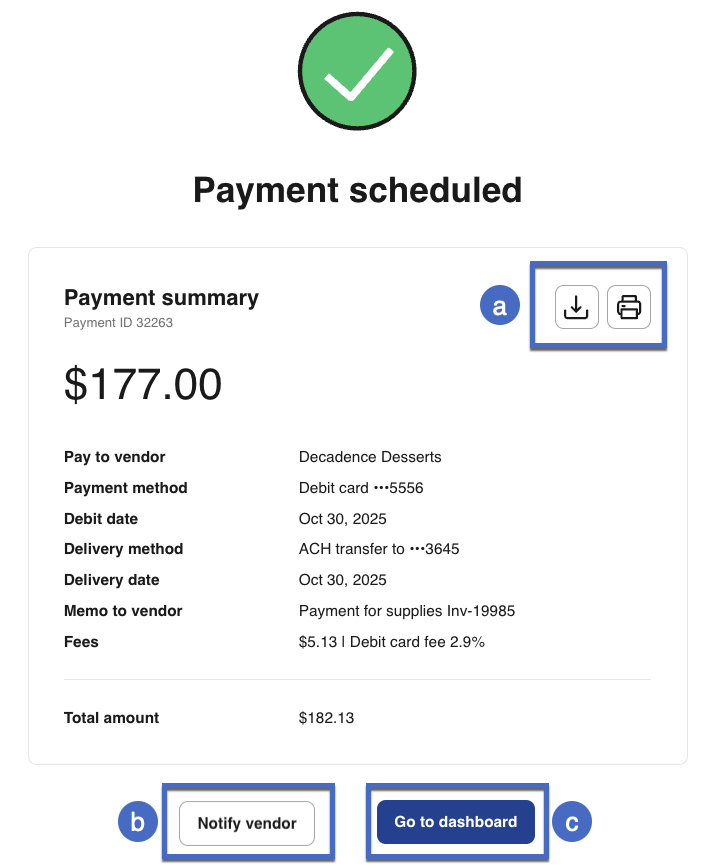Image resolution: width=716 pixels, height=868 pixels.
Task: Click the download payment summary icon
Action: (576, 307)
